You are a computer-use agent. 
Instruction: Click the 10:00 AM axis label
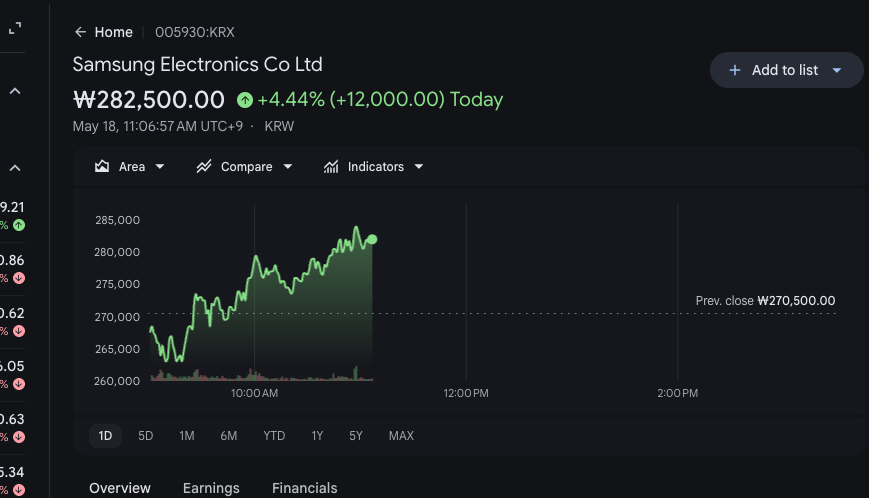(x=254, y=393)
